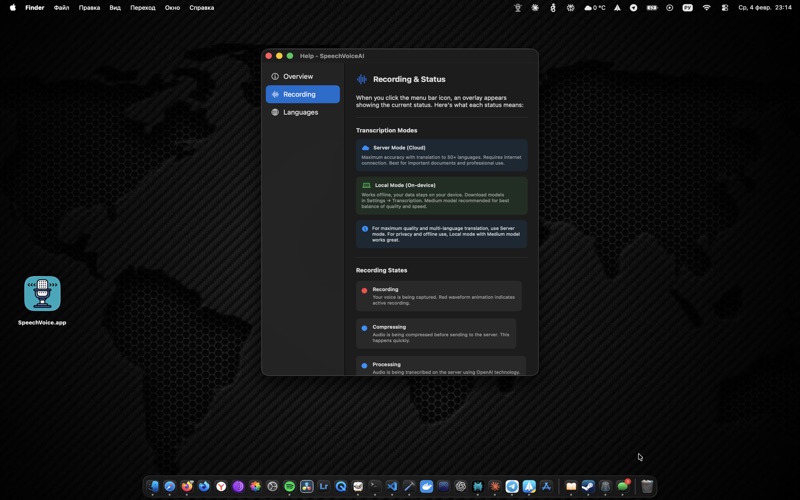The height and width of the screenshot is (500, 800).
Task: Click the blue info icon in the tip box
Action: tap(365, 229)
